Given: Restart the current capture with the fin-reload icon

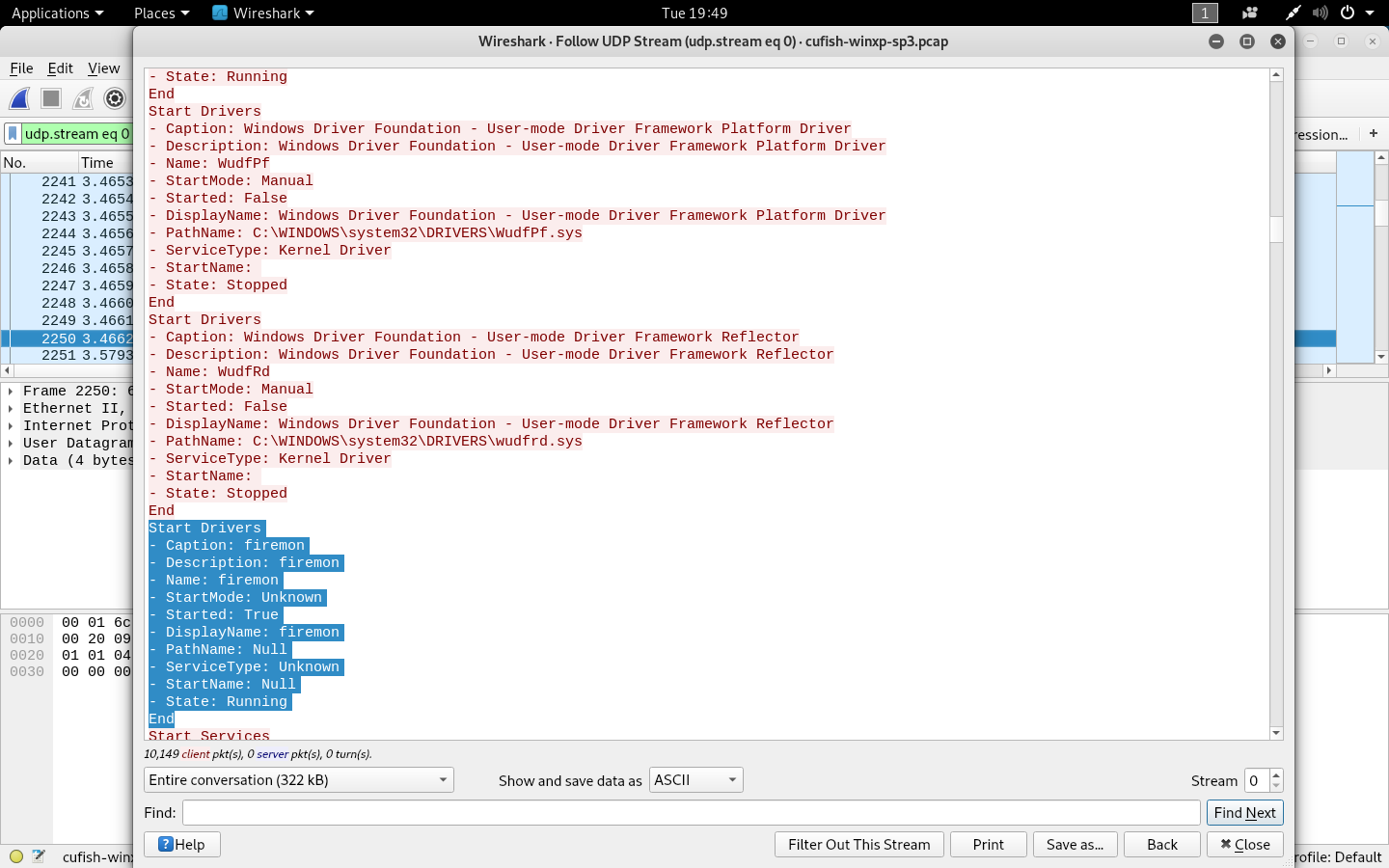Looking at the screenshot, I should pyautogui.click(x=83, y=98).
